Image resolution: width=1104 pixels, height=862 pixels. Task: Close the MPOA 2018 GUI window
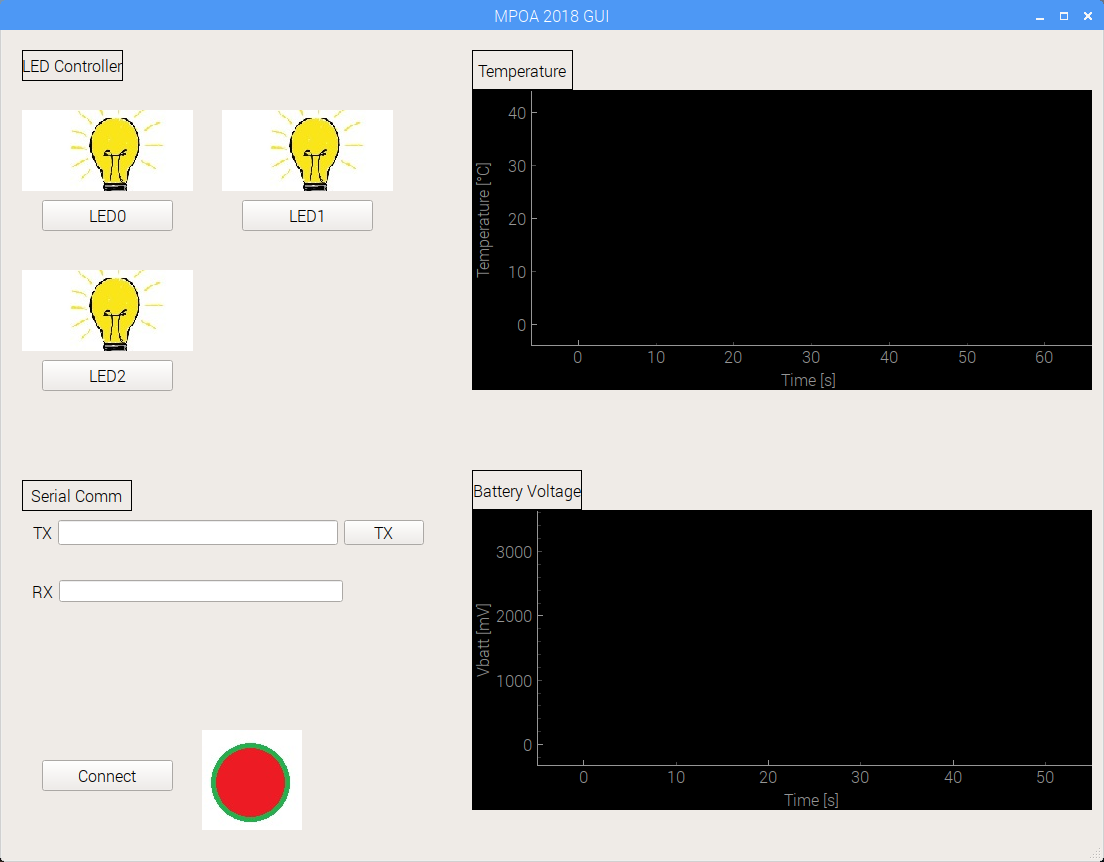click(1088, 16)
